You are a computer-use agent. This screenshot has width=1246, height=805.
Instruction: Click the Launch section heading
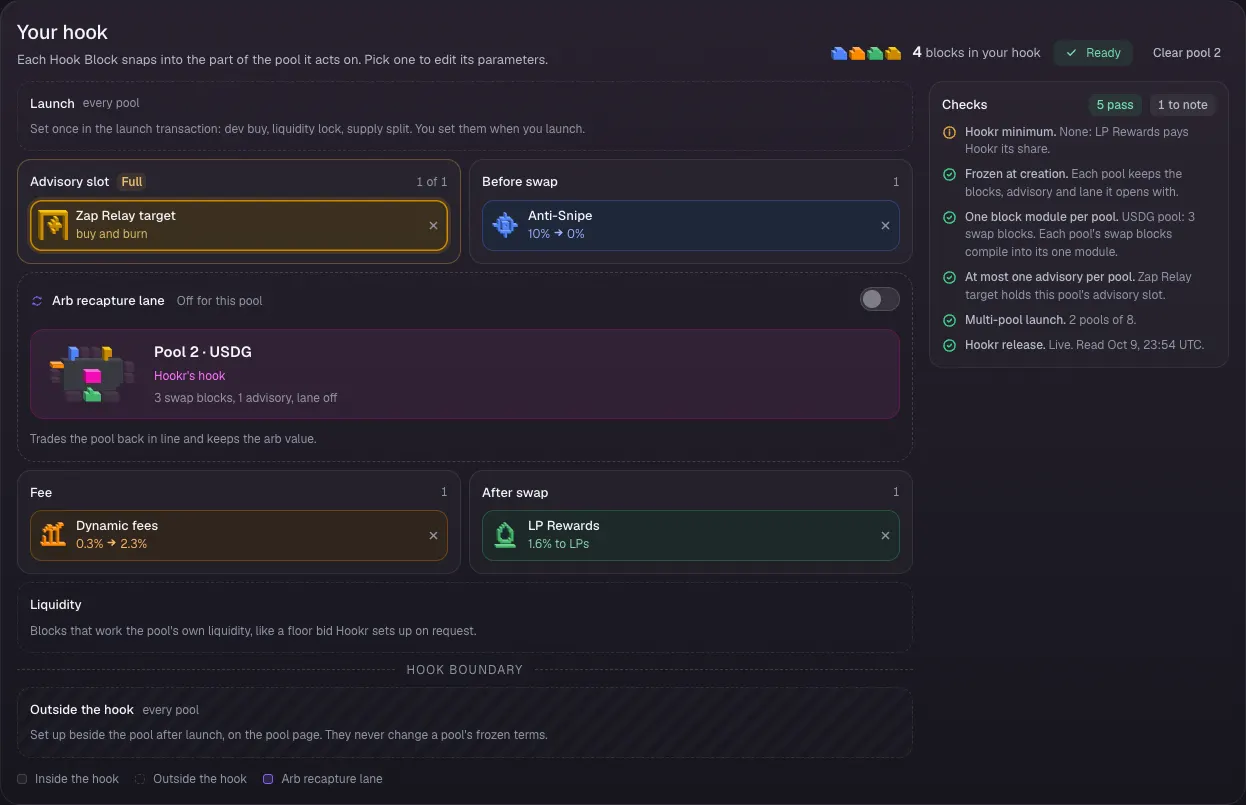tap(52, 103)
